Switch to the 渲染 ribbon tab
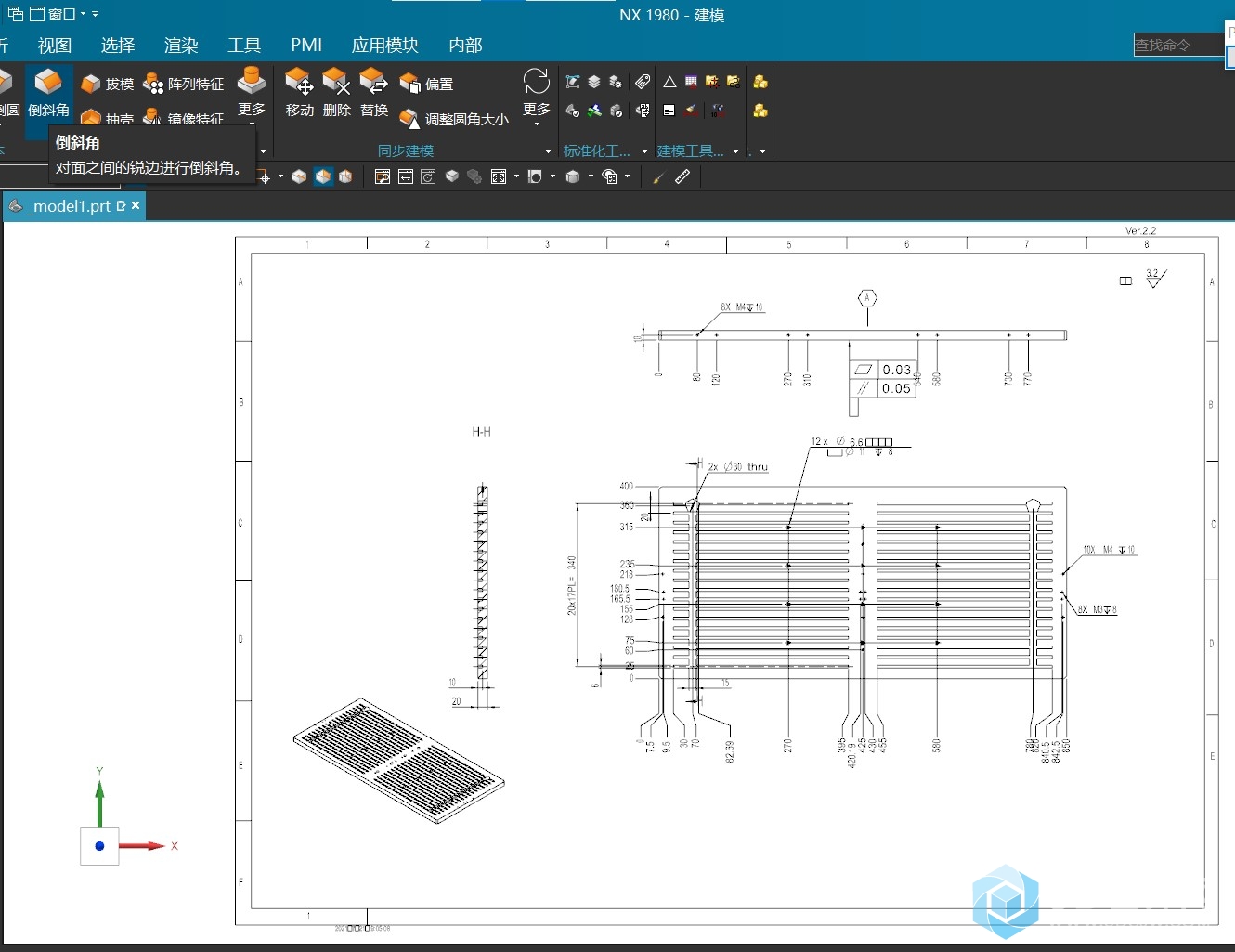Image resolution: width=1235 pixels, height=952 pixels. click(x=181, y=45)
